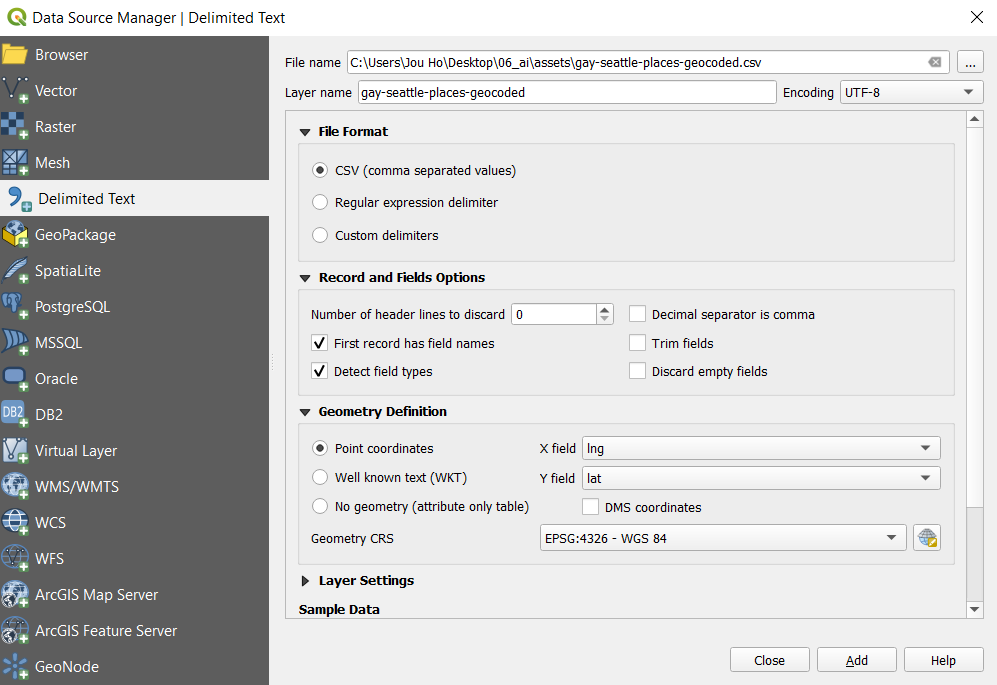Open the X field dropdown
997x685 pixels.
point(761,449)
